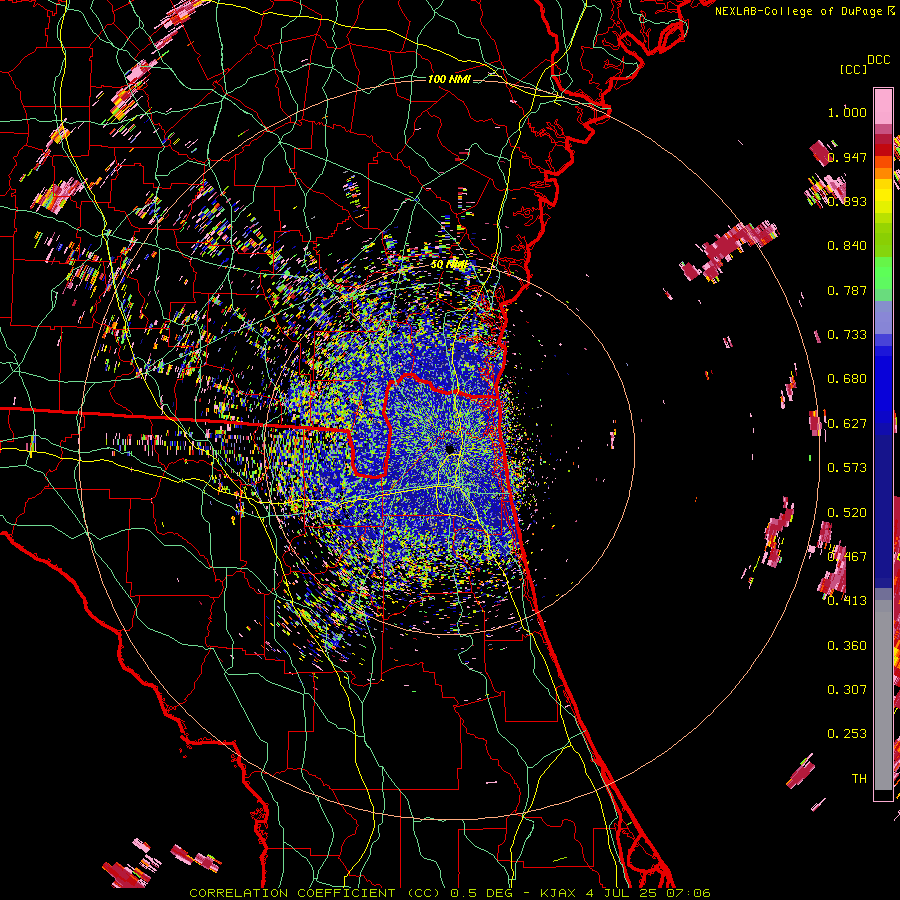This screenshot has height=900, width=900.
Task: Click the DCC label above the color scale
Action: coord(878,60)
